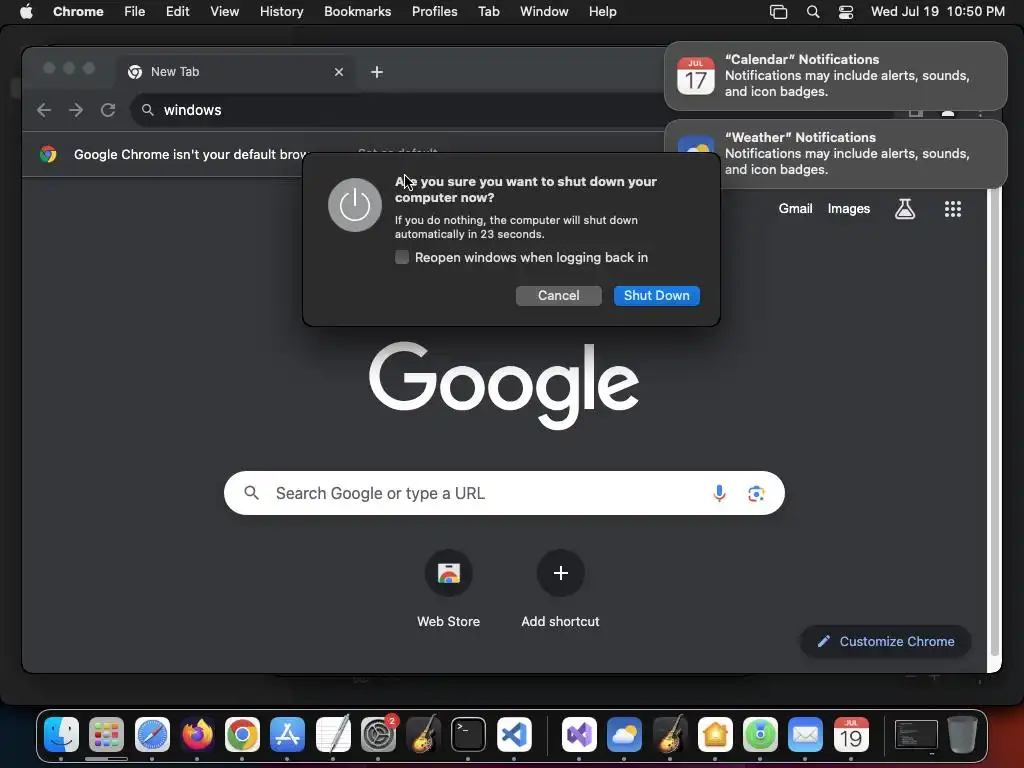This screenshot has height=768, width=1024.
Task: Enable Reopen windows when logging back in
Action: [402, 257]
